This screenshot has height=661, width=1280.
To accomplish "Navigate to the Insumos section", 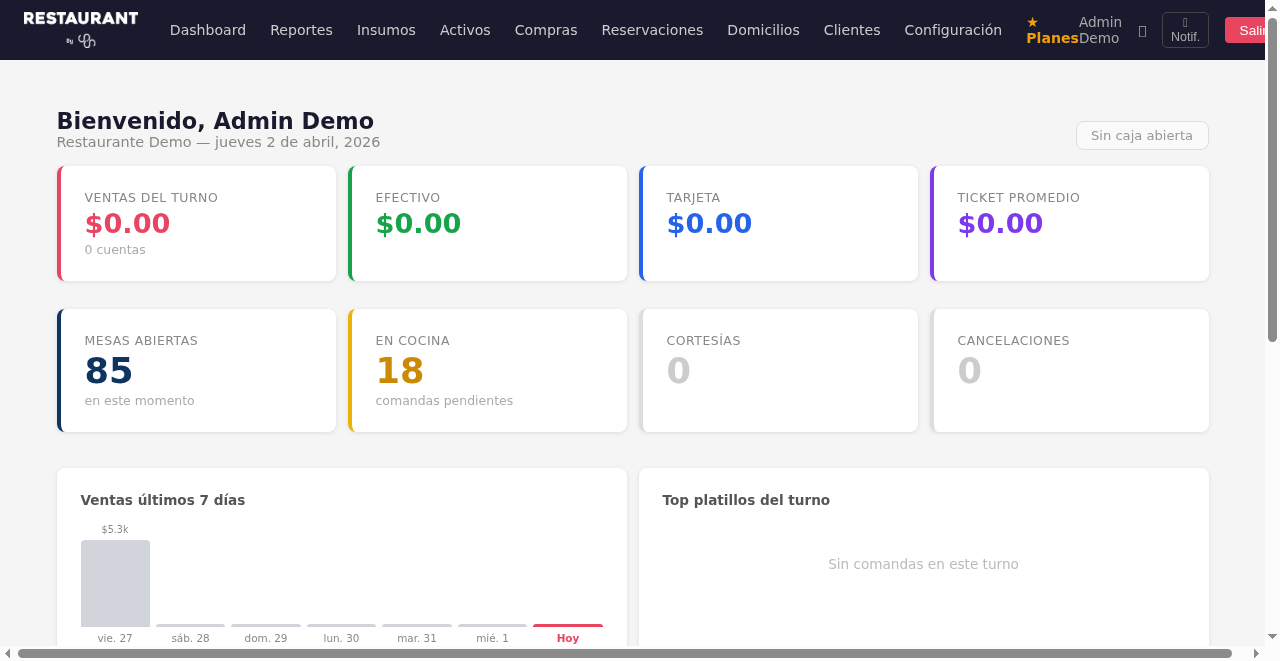I will coord(386,30).
